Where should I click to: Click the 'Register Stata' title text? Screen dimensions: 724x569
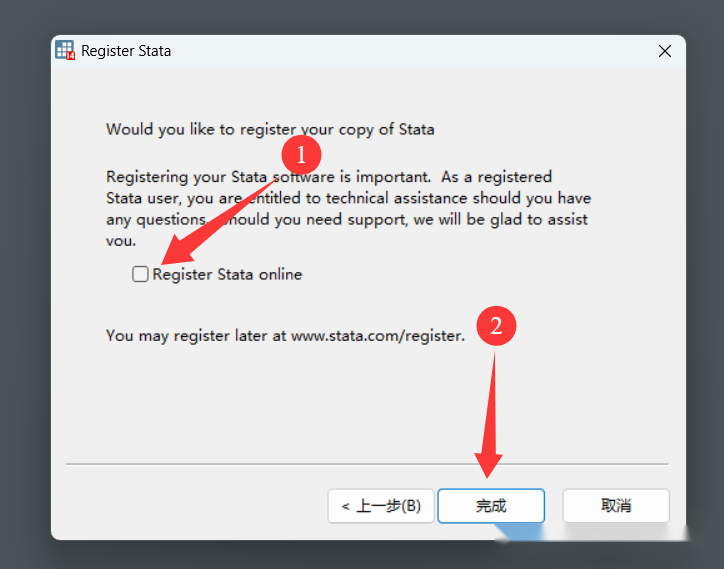[x=126, y=50]
